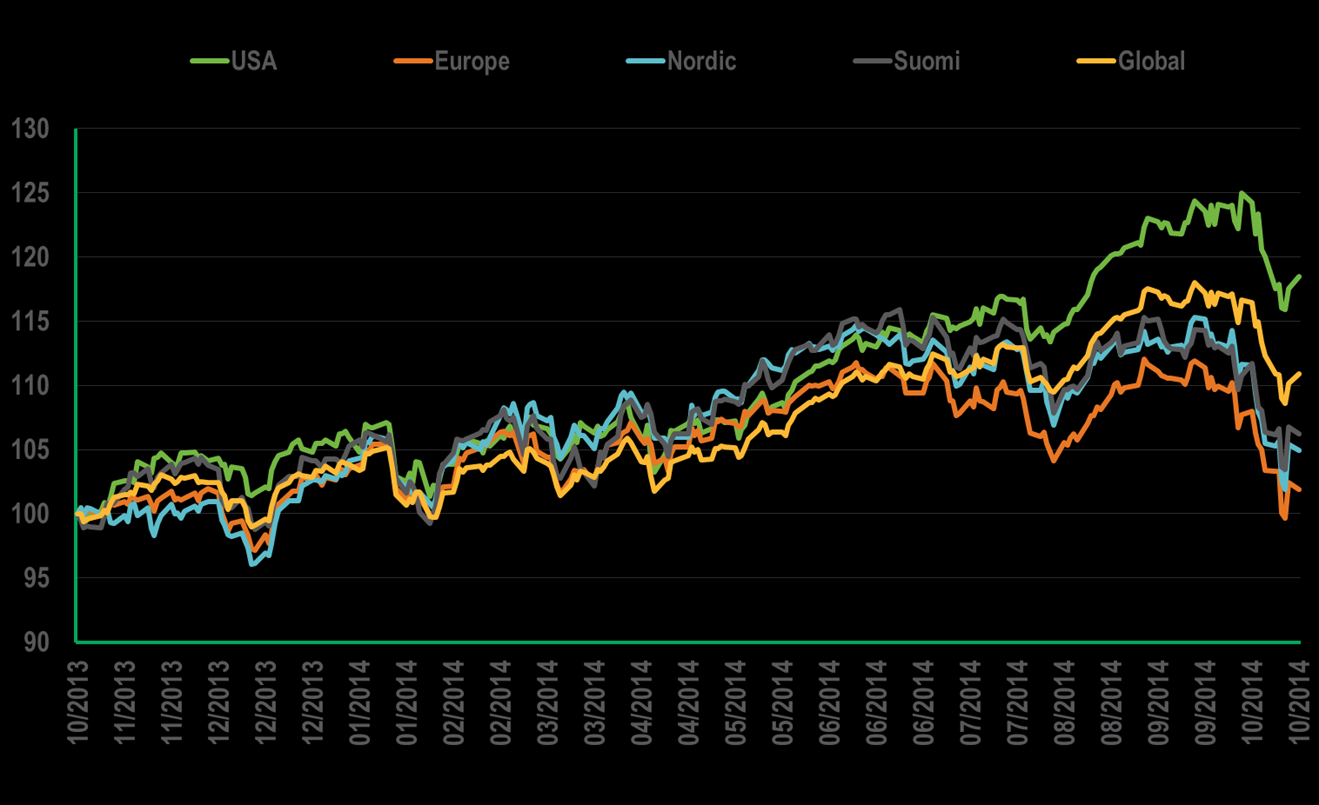This screenshot has width=1319, height=805.
Task: Click the 95 y-axis value
Action: point(35,577)
